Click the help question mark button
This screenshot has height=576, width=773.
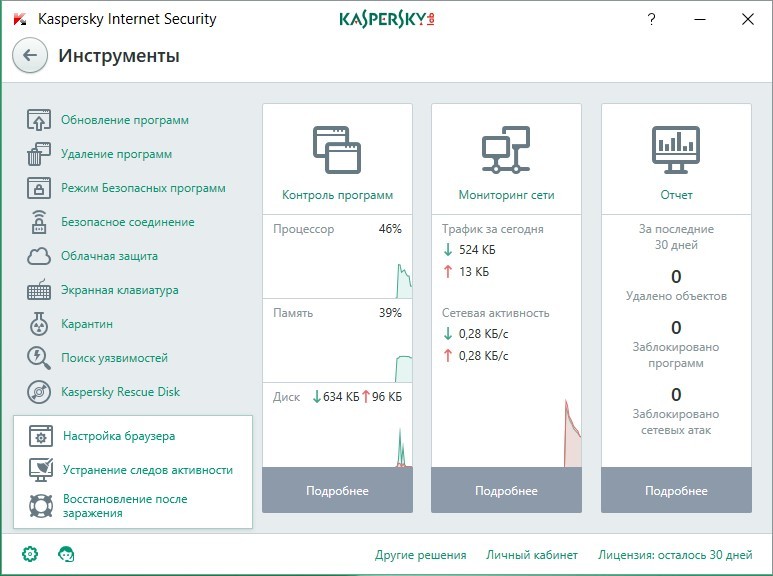click(651, 19)
